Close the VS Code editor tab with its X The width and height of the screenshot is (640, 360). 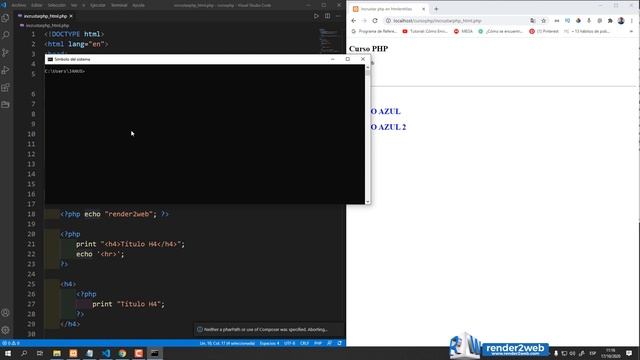(71, 16)
